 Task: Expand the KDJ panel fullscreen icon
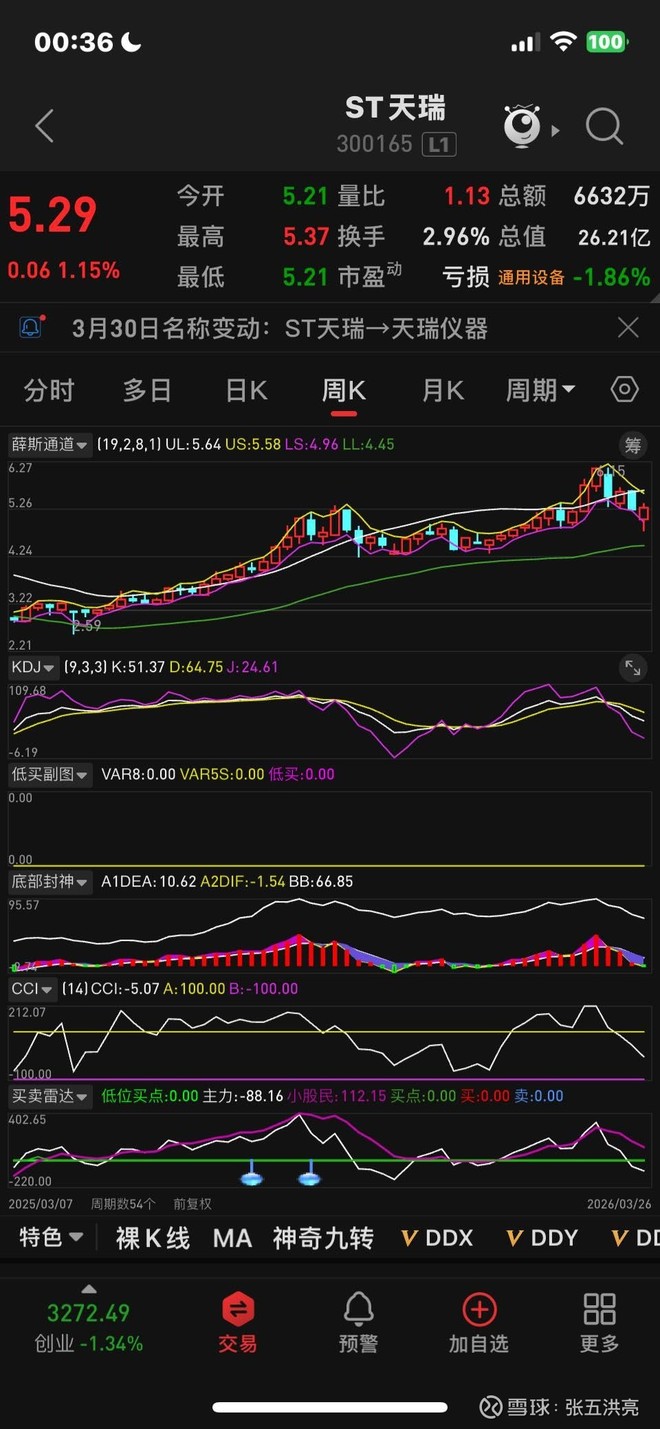tap(632, 667)
